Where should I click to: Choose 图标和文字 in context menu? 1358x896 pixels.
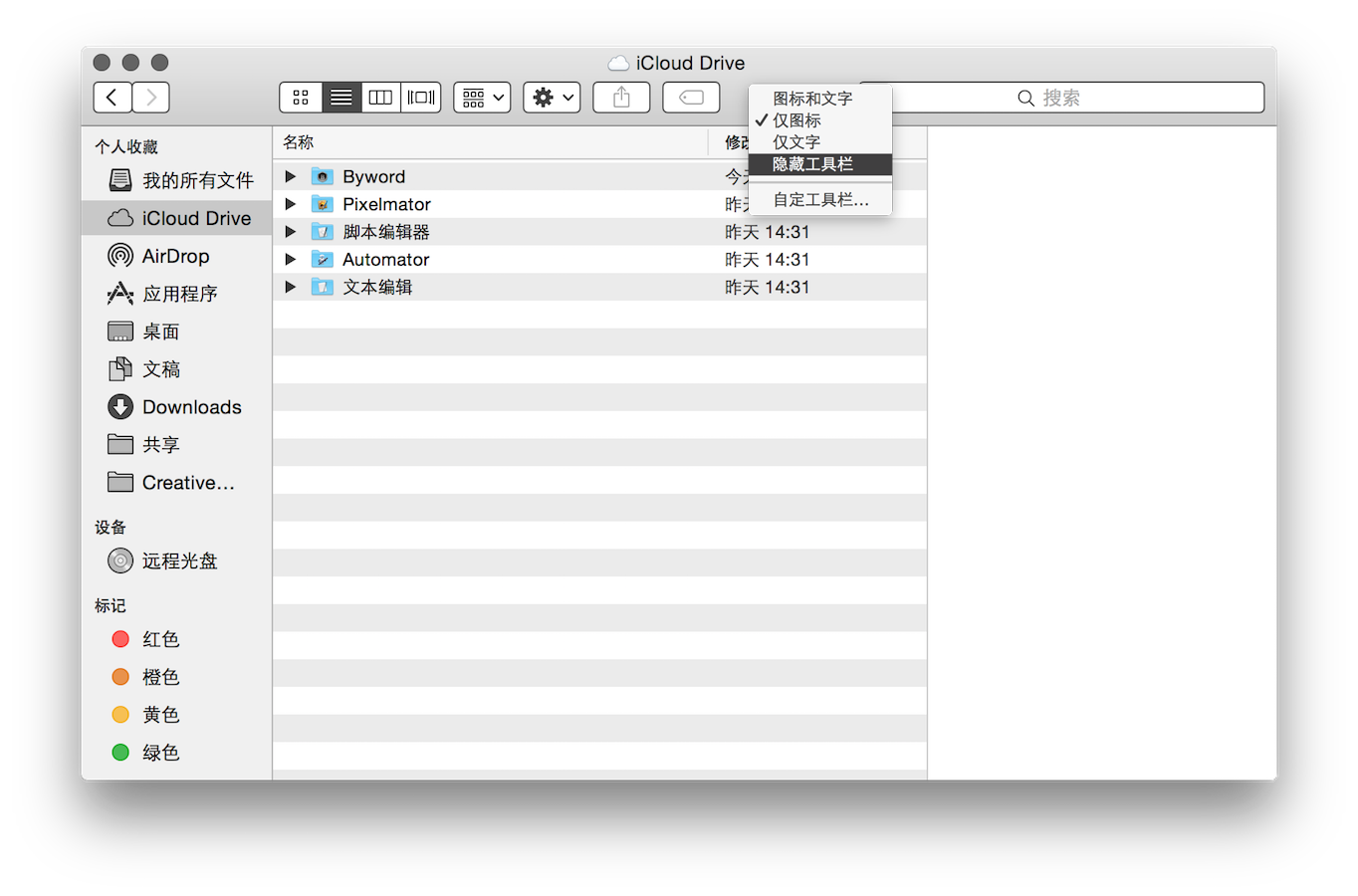pyautogui.click(x=820, y=99)
